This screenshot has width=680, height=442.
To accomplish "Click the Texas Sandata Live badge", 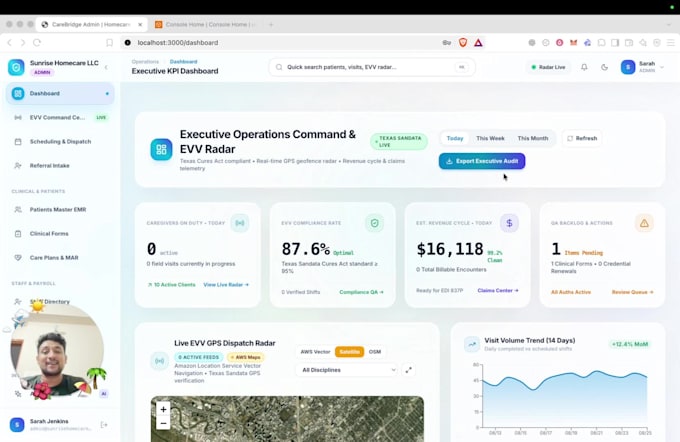I will (x=399, y=141).
